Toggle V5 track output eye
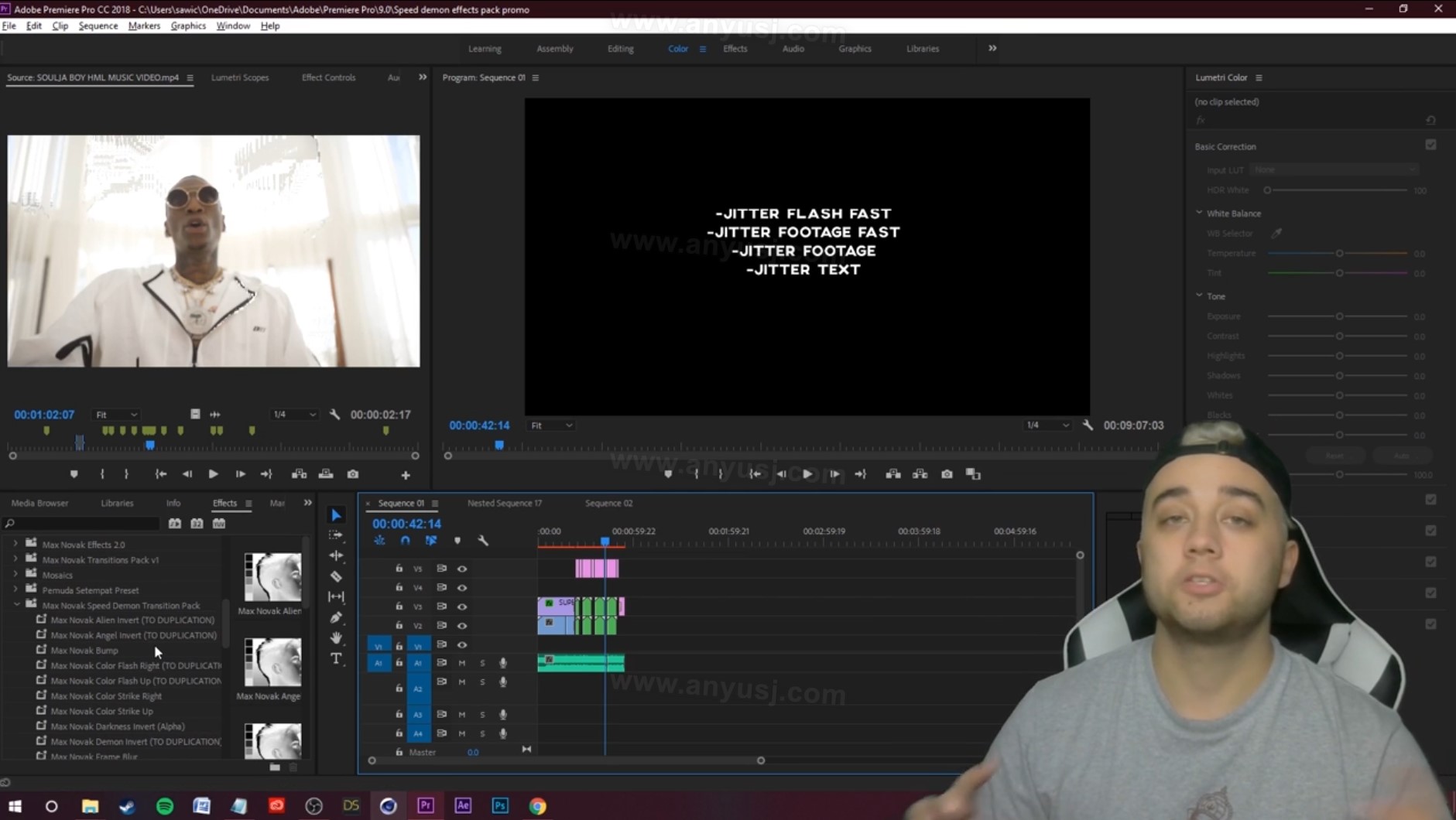1456x820 pixels. [462, 569]
